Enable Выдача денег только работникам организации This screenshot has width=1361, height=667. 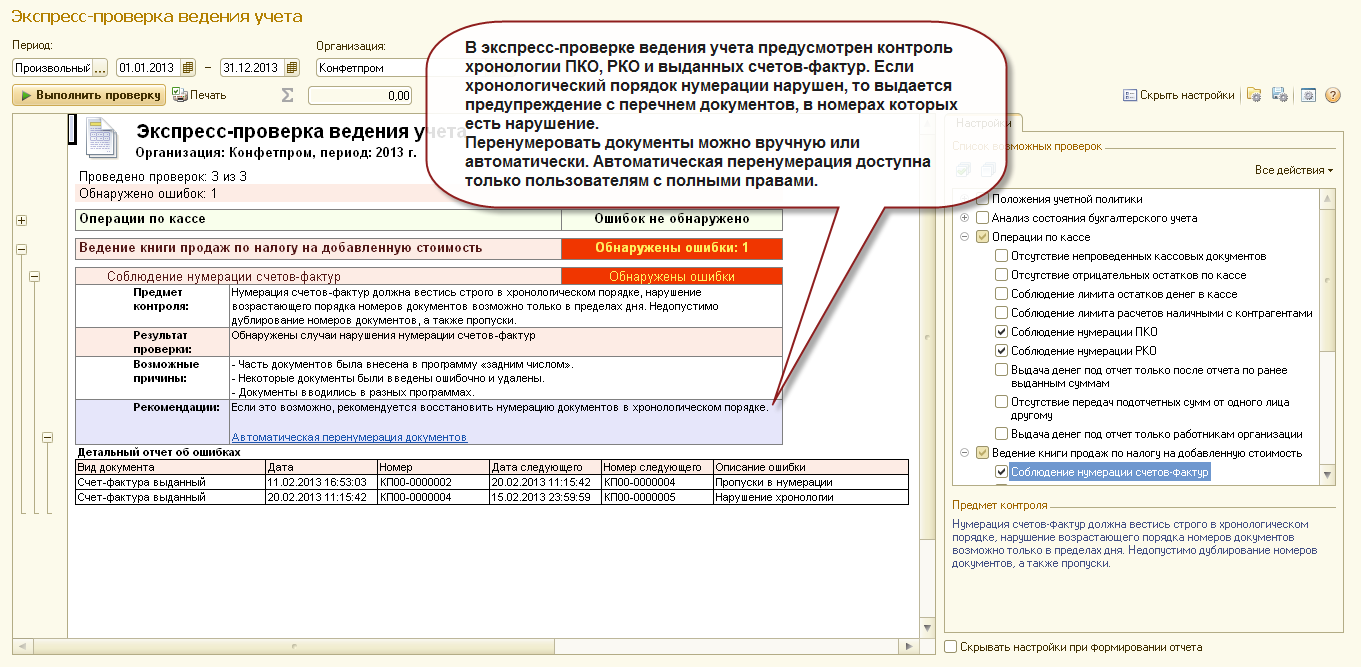point(1001,434)
